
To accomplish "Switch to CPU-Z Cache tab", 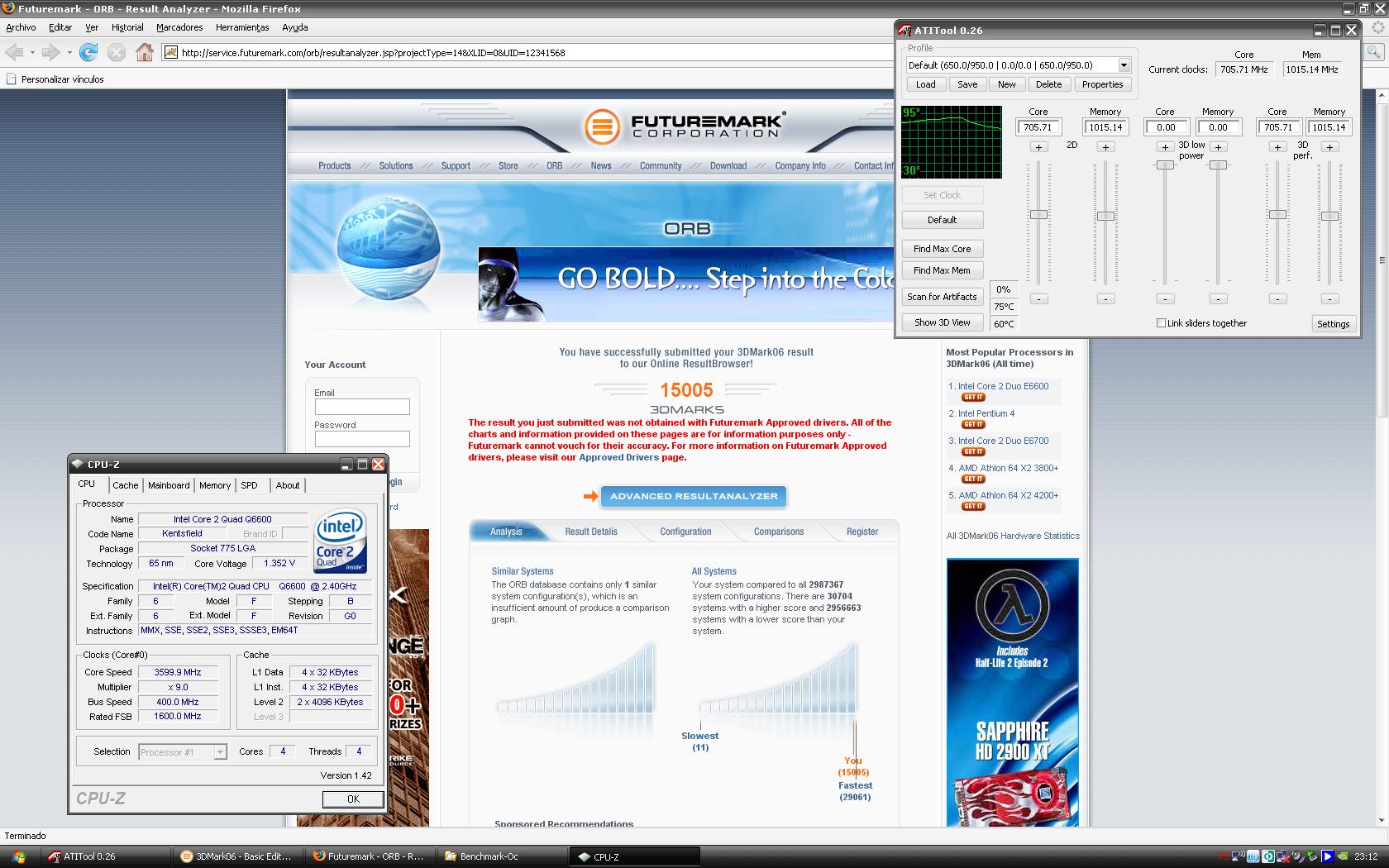I will 126,485.
